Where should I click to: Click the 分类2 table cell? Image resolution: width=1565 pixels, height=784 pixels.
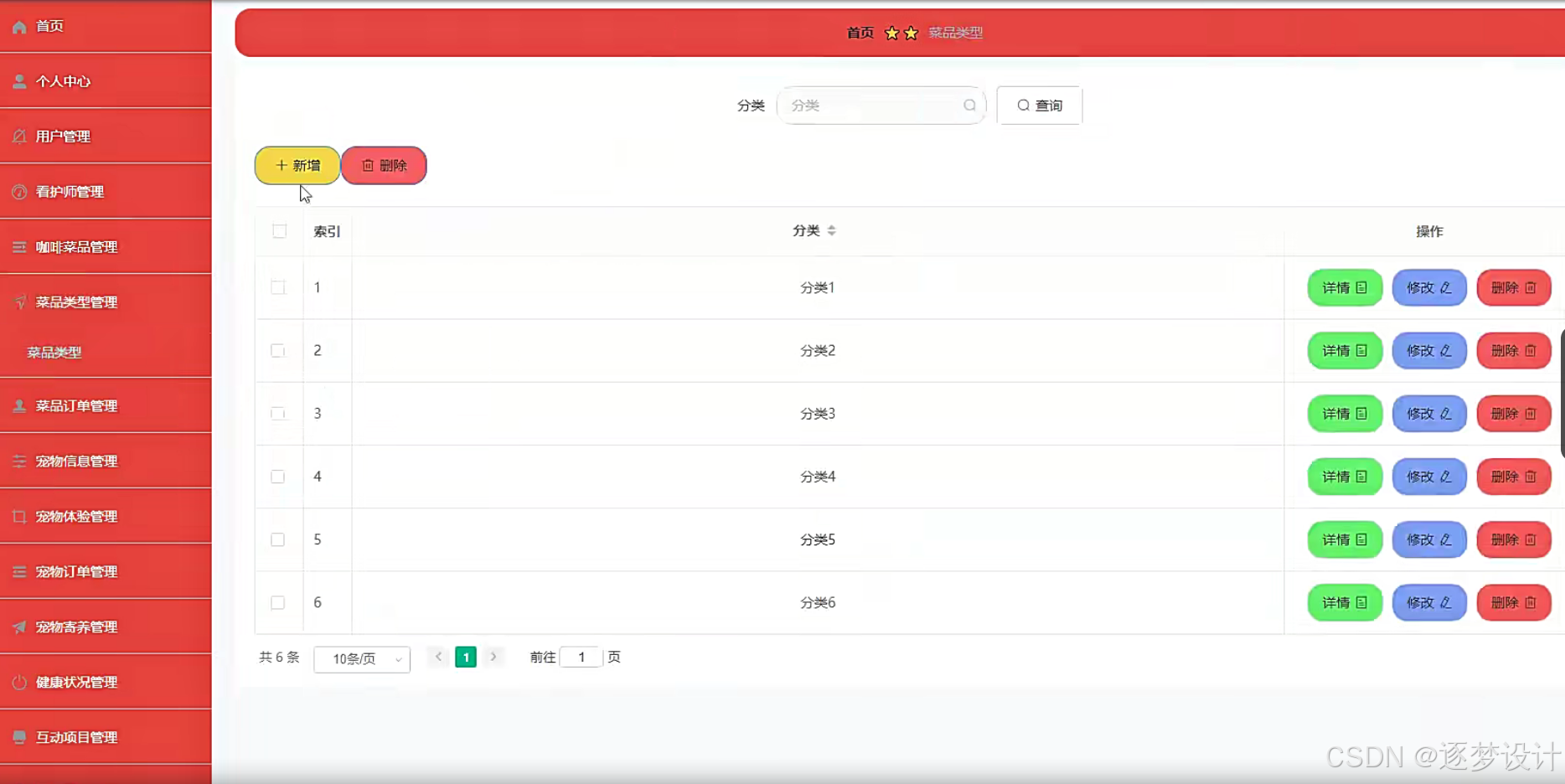818,350
